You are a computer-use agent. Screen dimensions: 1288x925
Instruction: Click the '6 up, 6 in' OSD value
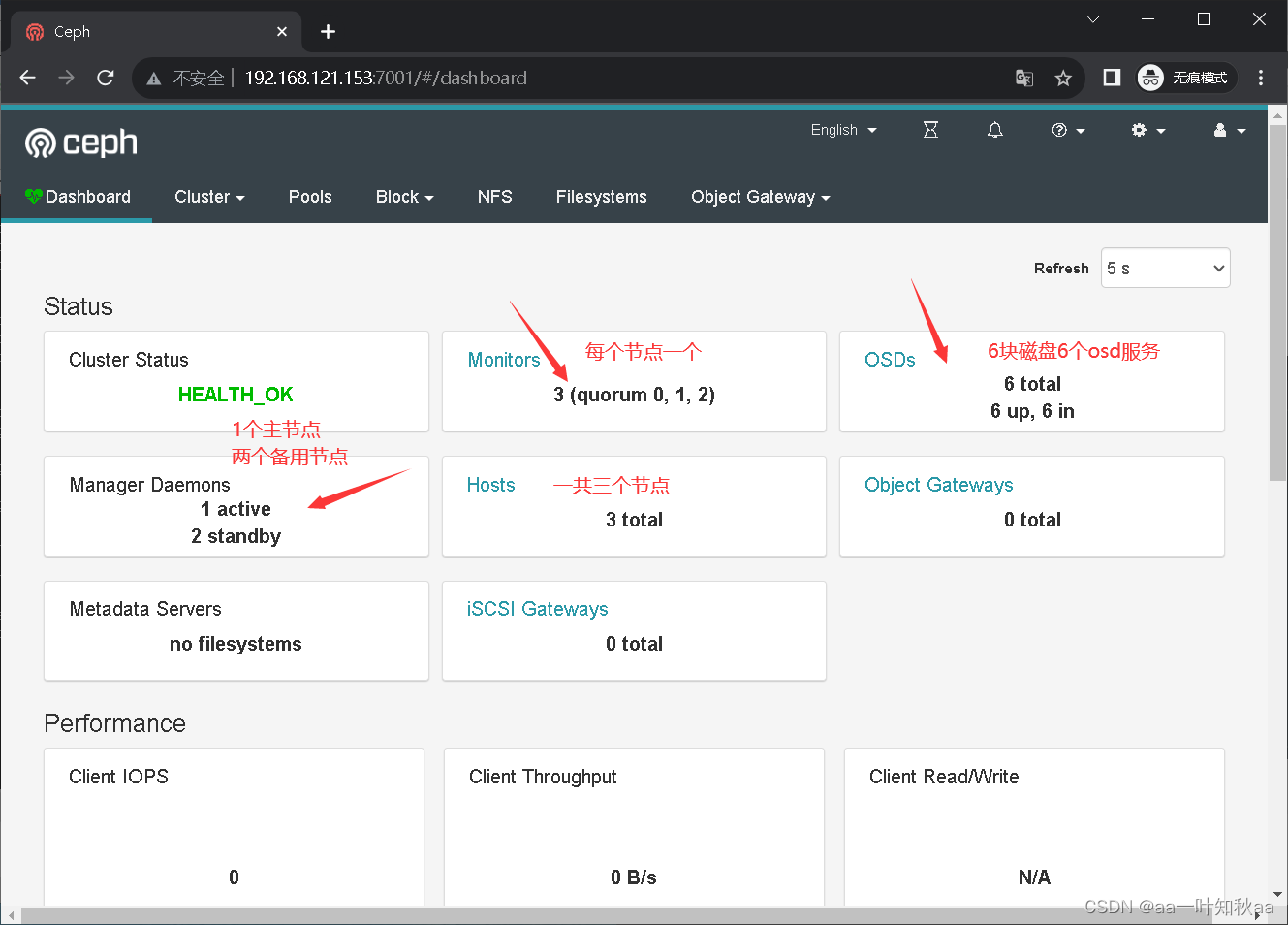[x=1032, y=411]
